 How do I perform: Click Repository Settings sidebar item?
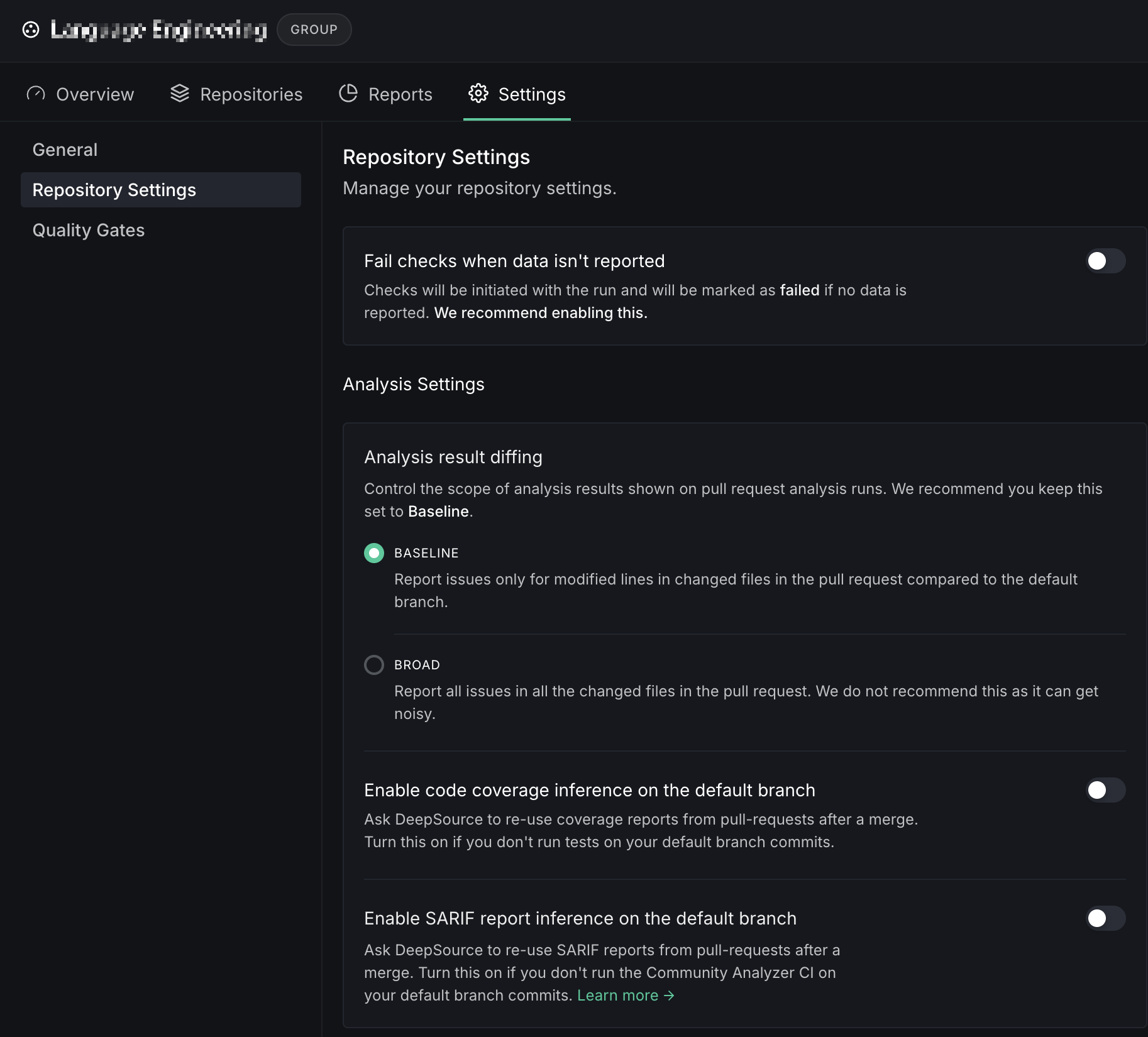coord(114,190)
